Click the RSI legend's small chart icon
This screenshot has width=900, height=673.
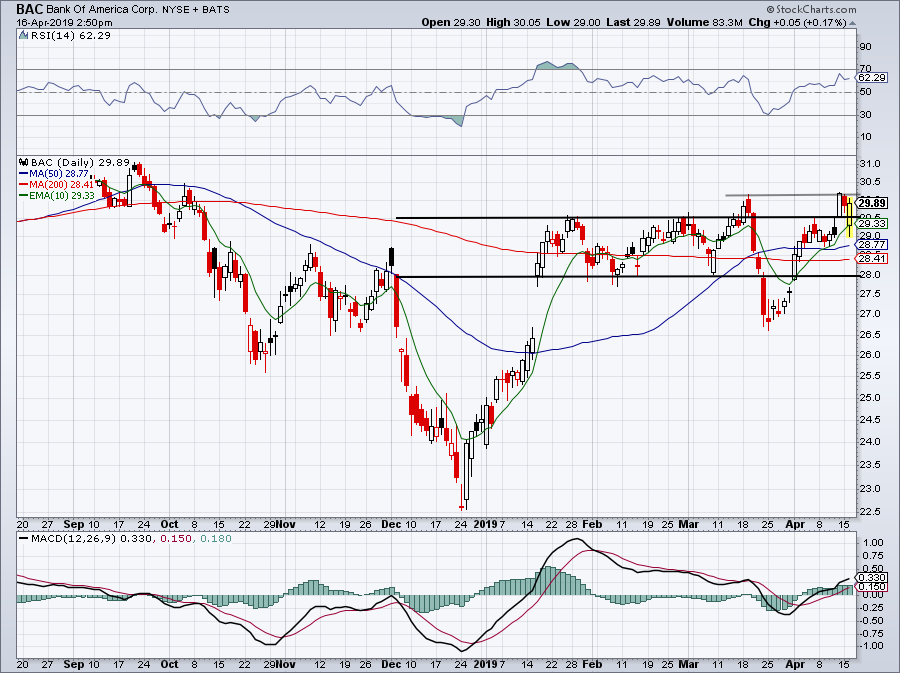[x=24, y=36]
